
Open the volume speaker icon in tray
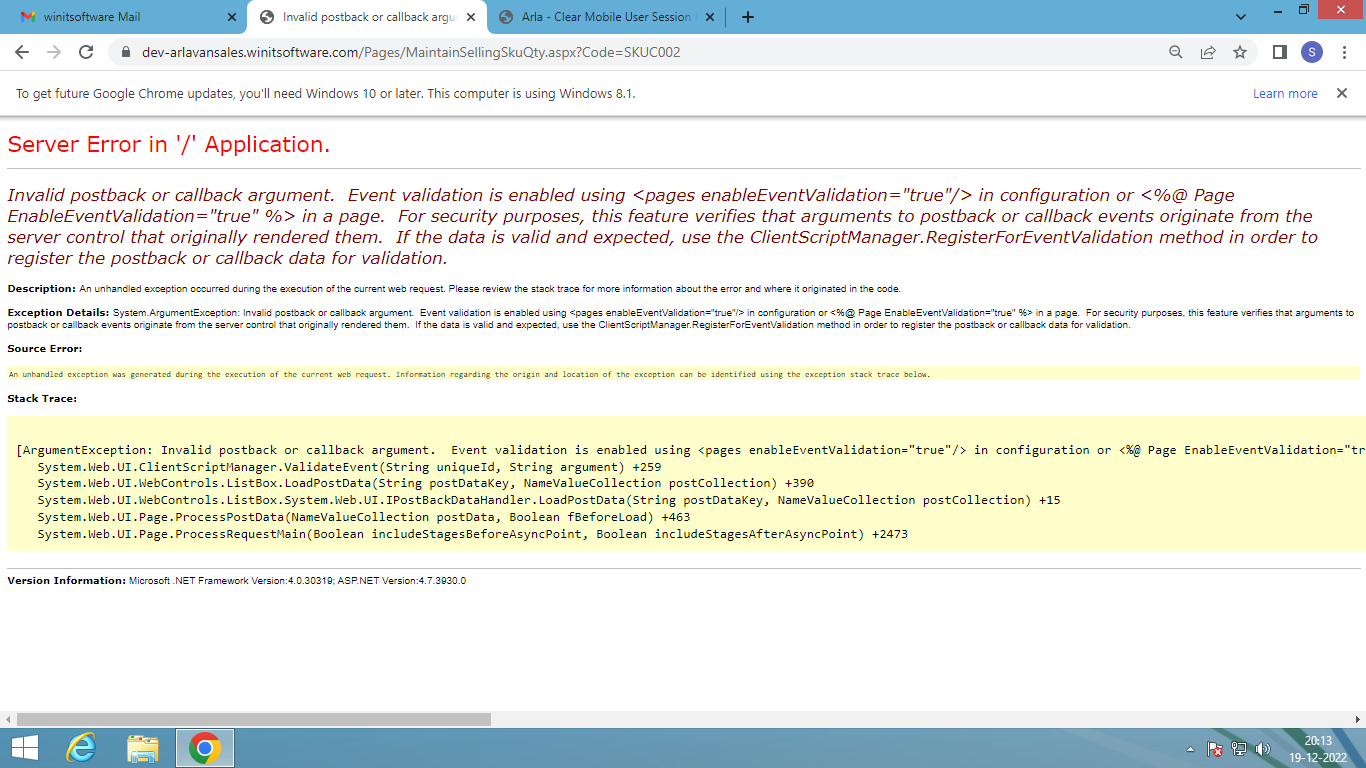(x=1262, y=749)
